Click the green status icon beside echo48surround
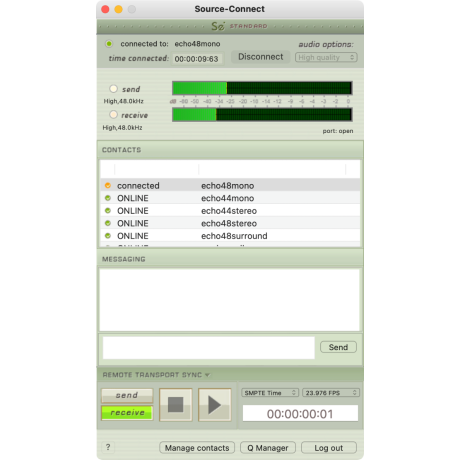The width and height of the screenshot is (460, 460). (108, 236)
